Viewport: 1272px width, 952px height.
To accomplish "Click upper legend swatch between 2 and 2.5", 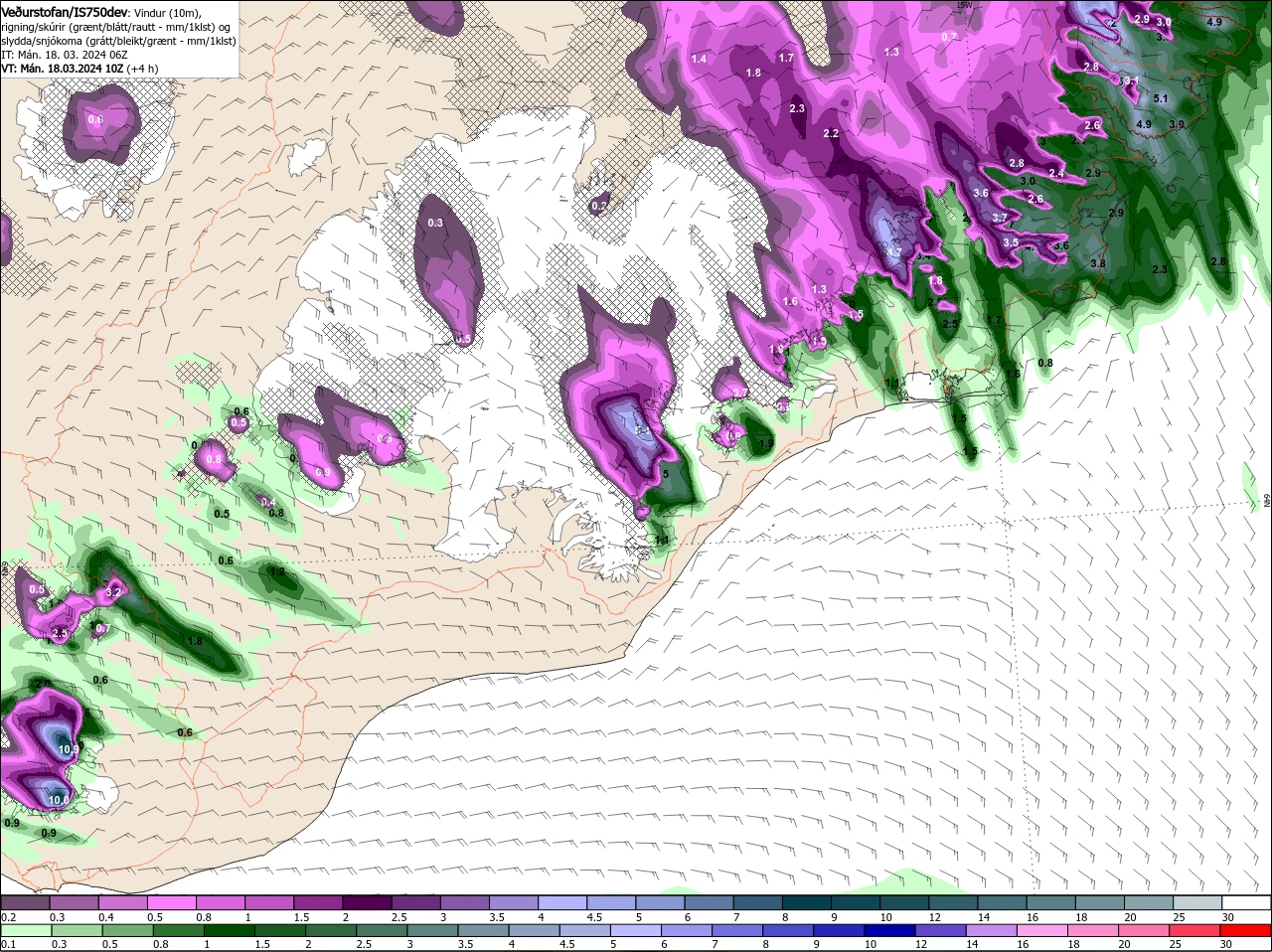I will coord(365,902).
